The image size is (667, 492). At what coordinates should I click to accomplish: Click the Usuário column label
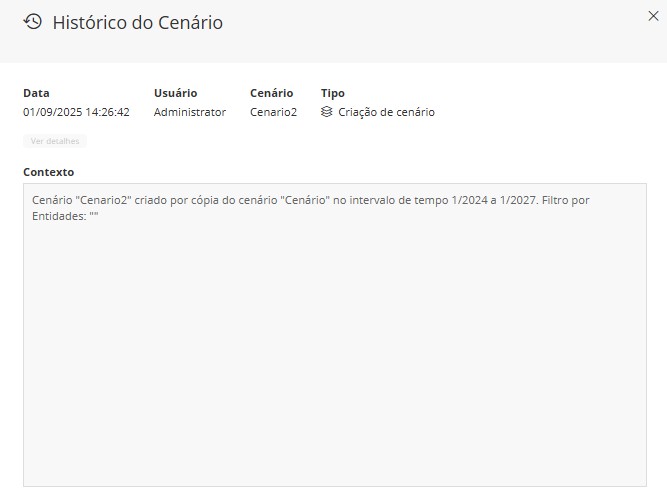click(x=175, y=93)
